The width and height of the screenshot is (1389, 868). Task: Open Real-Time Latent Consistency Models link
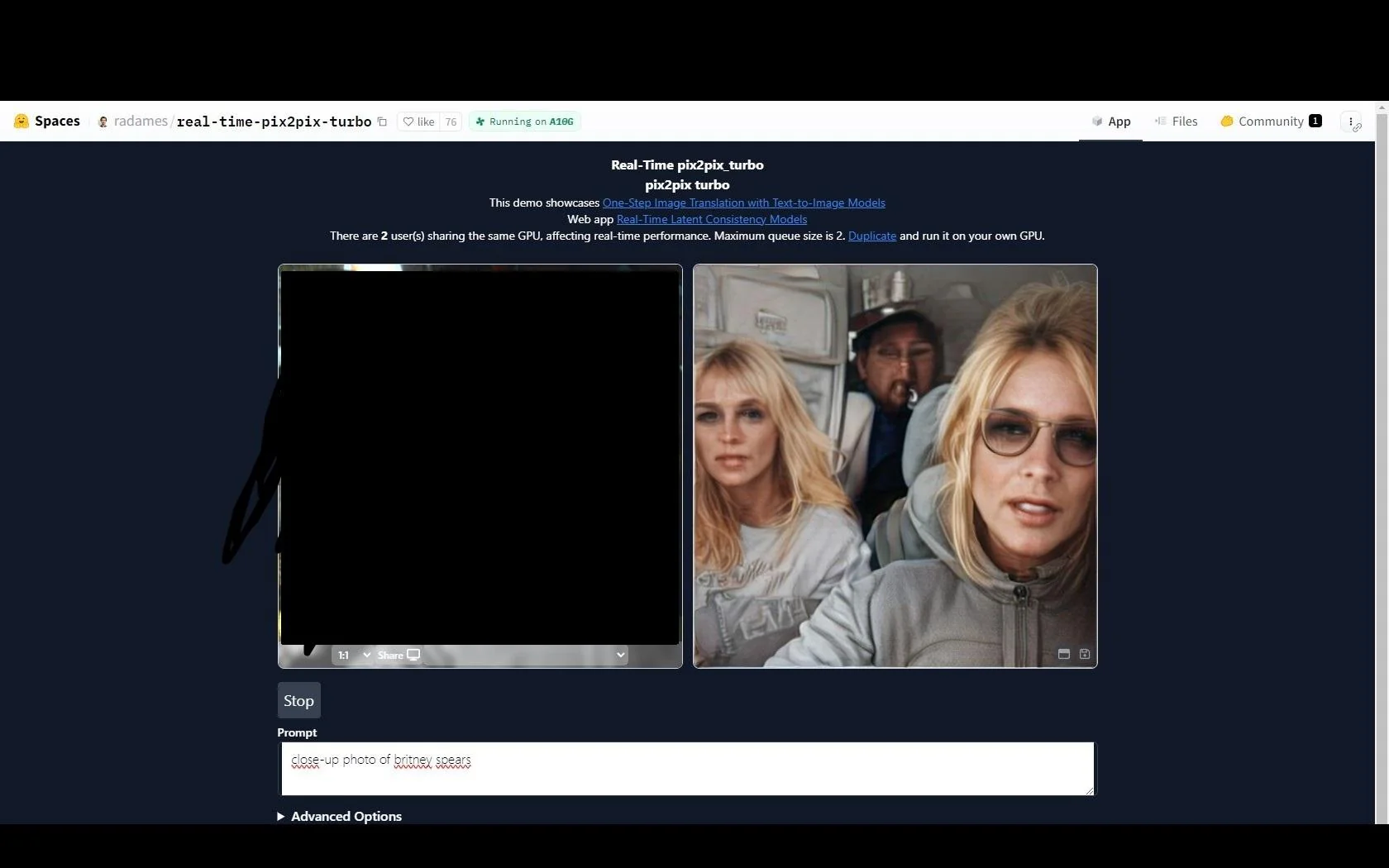coord(712,219)
